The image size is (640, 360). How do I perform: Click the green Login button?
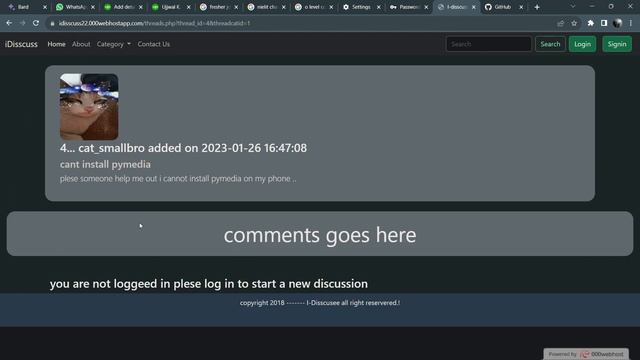582,44
